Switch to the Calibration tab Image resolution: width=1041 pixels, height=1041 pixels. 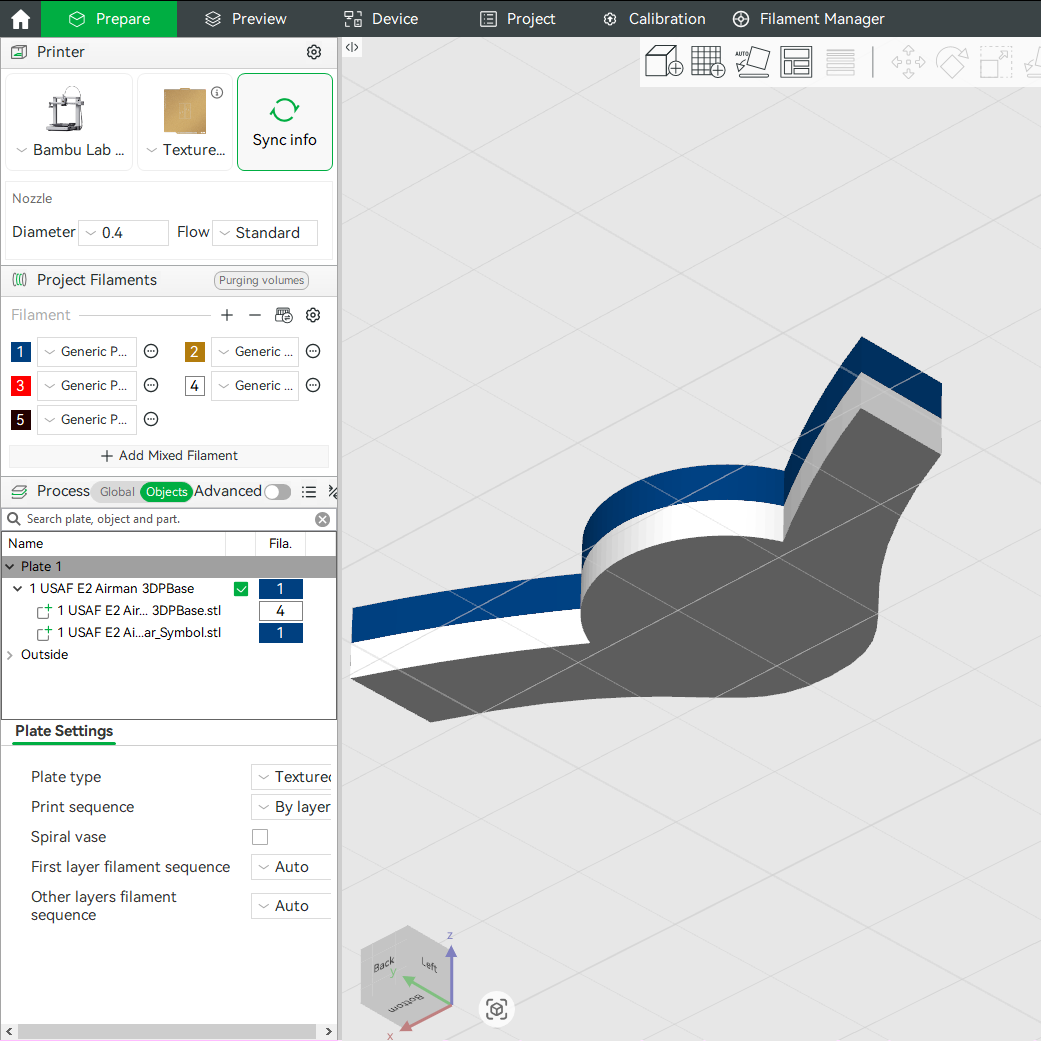click(x=654, y=19)
